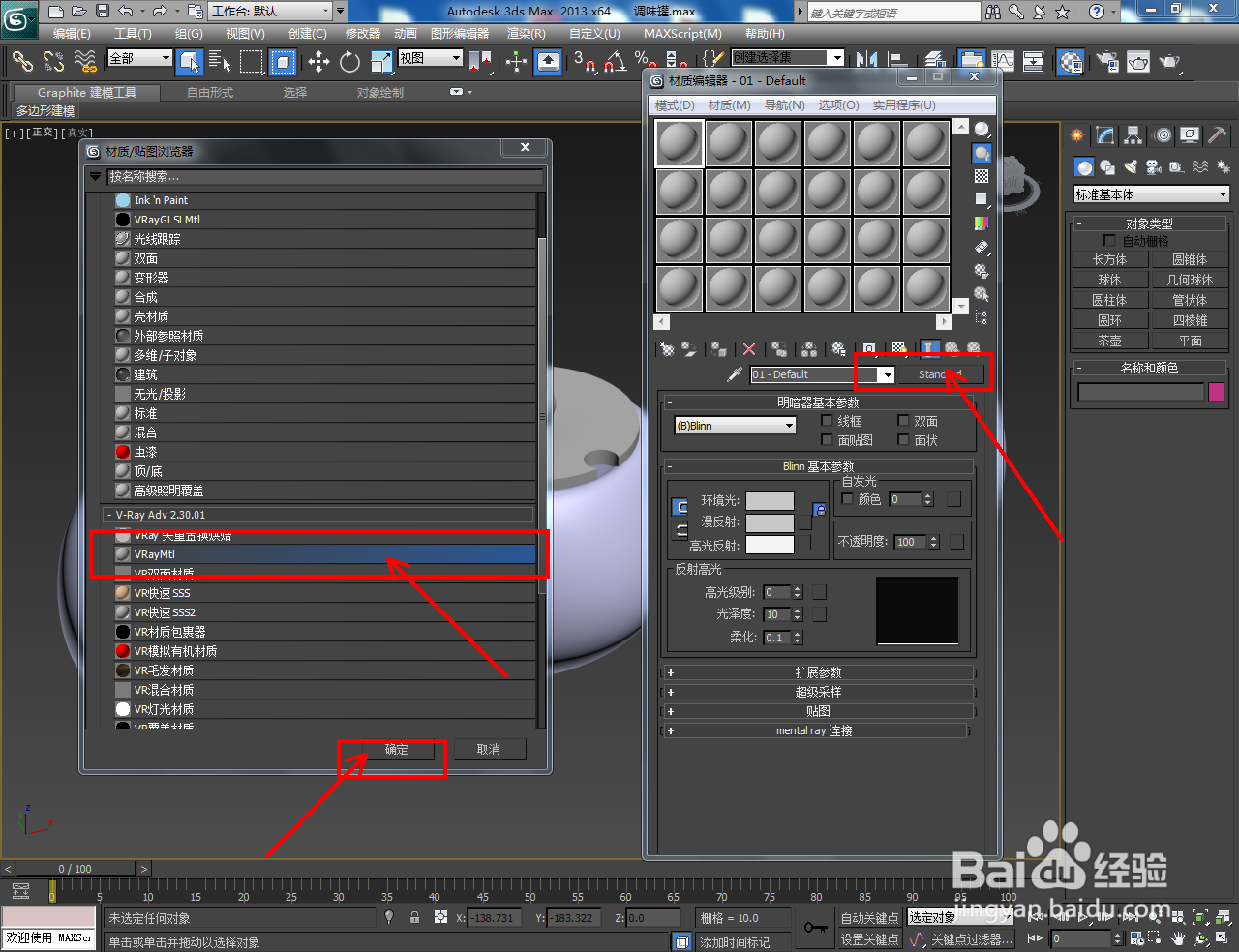This screenshot has width=1239, height=952.
Task: Enable the 线框 (Wire) checkbox
Action: coord(827,421)
